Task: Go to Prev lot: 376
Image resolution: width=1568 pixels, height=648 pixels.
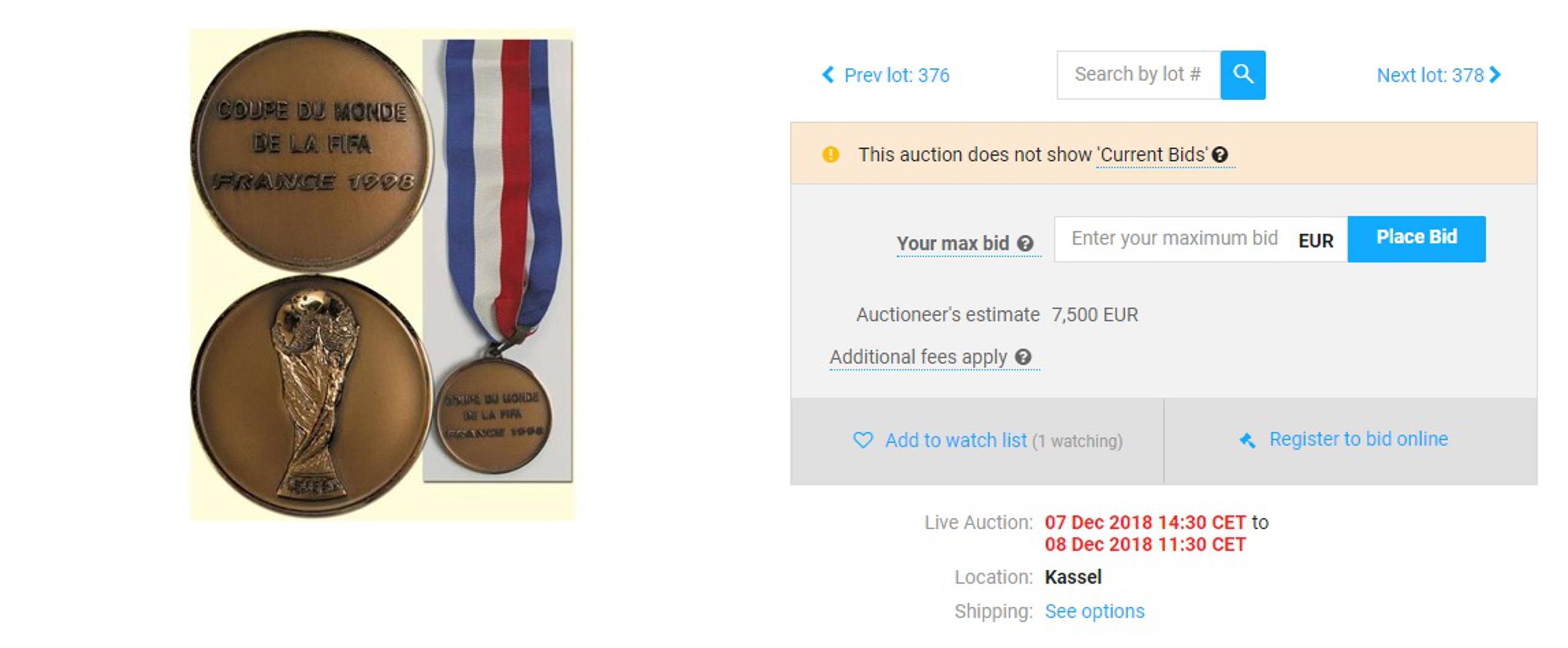Action: pos(886,75)
